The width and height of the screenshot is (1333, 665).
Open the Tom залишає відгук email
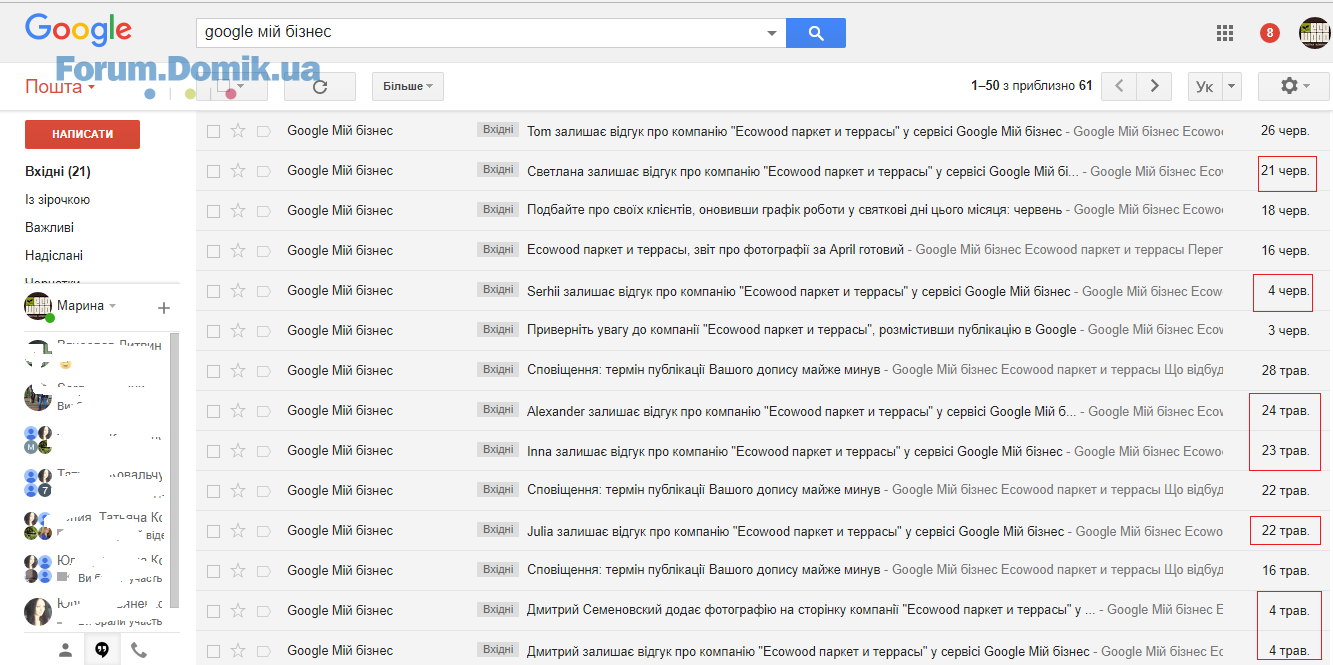(764, 131)
